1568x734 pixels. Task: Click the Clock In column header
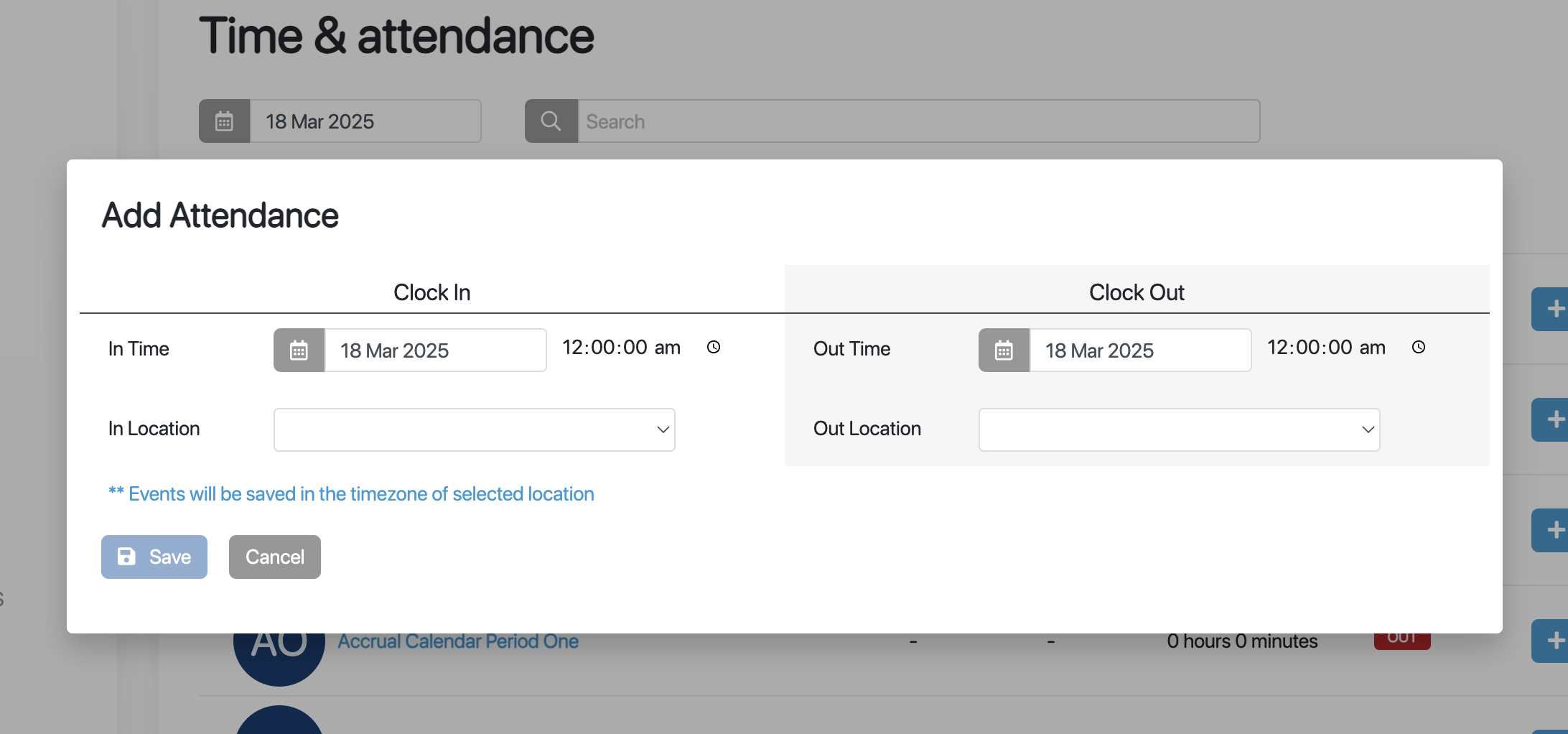coord(432,292)
